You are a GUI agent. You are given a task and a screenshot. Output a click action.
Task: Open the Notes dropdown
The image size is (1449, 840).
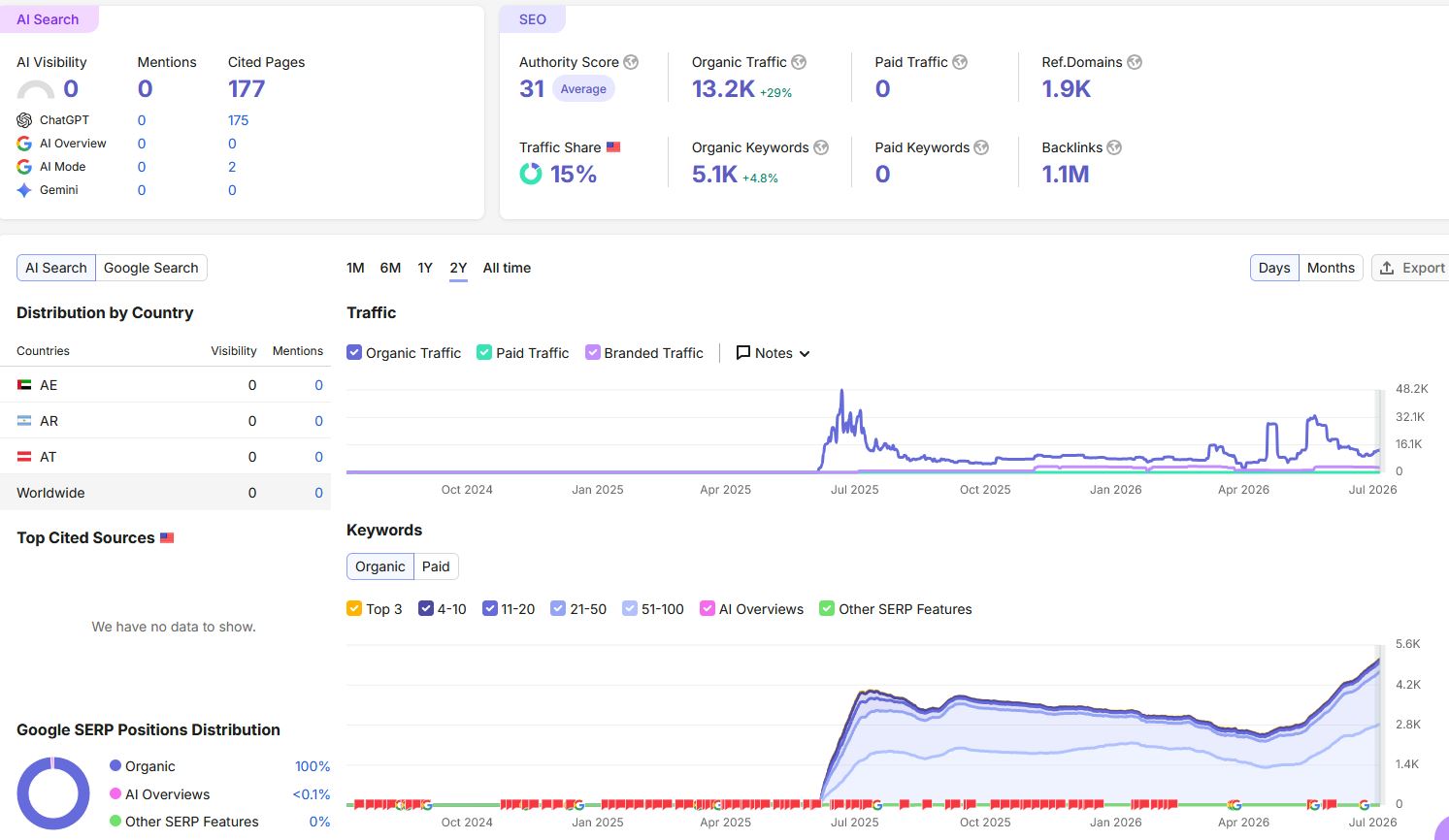click(x=773, y=353)
